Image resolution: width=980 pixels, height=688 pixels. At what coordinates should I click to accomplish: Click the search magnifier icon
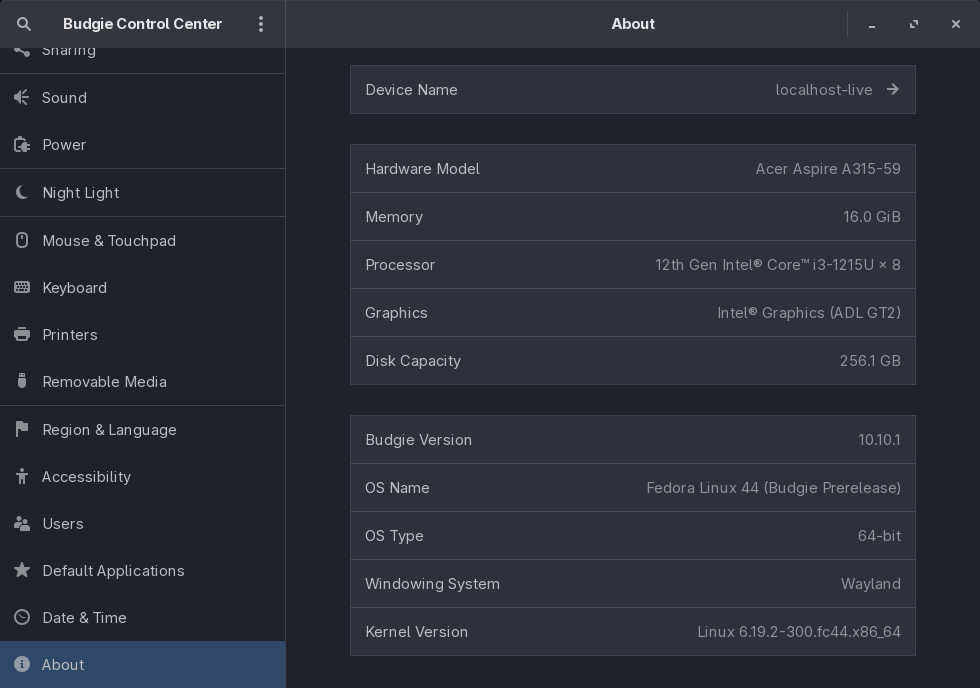pos(24,24)
